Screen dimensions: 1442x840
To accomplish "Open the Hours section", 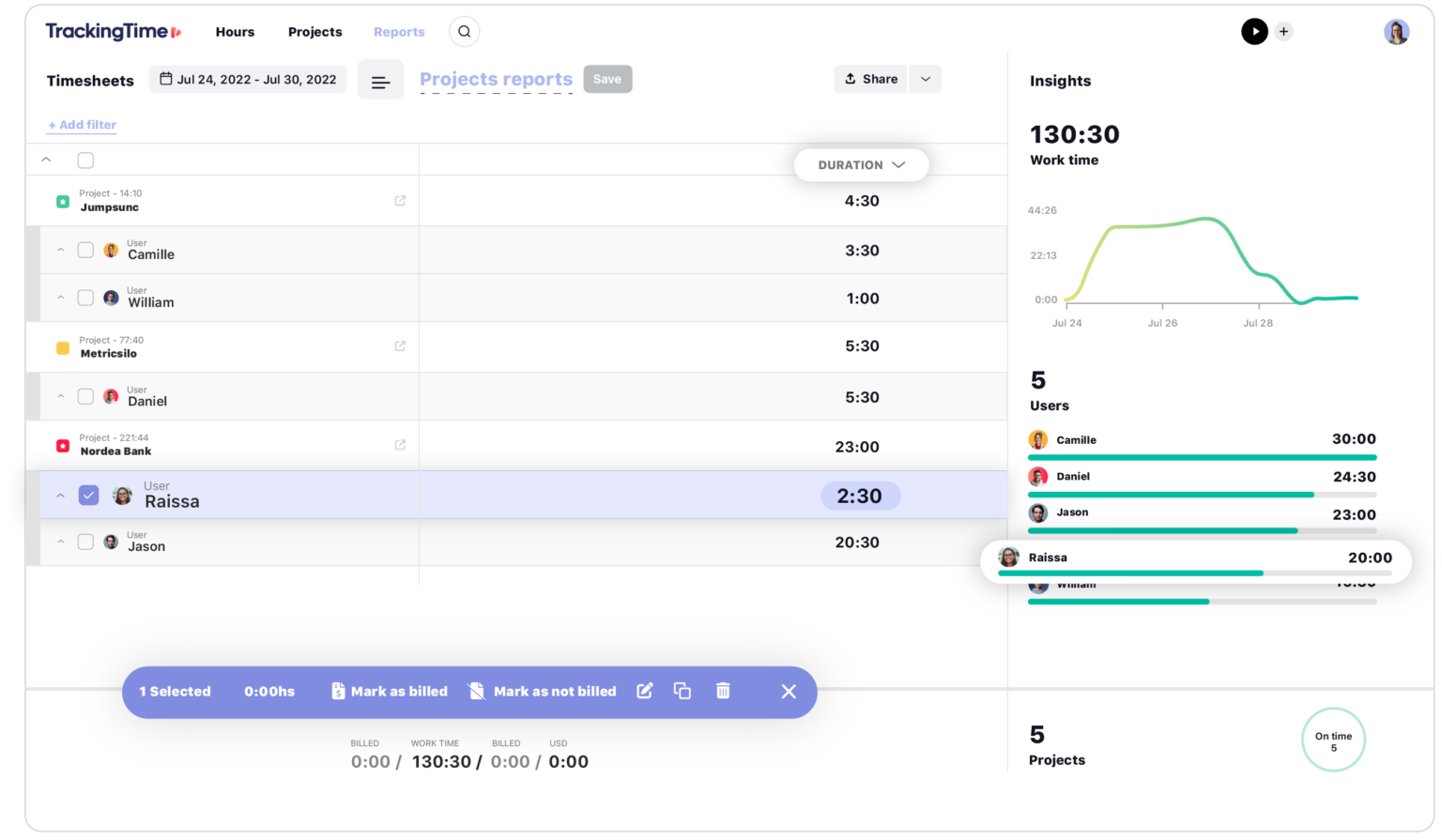I will (235, 31).
